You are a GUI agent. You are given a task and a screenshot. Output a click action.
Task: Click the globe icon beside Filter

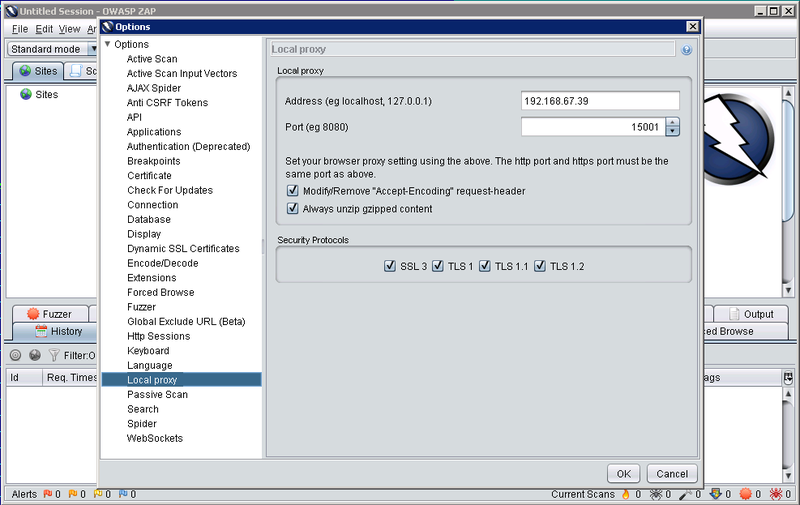click(35, 355)
